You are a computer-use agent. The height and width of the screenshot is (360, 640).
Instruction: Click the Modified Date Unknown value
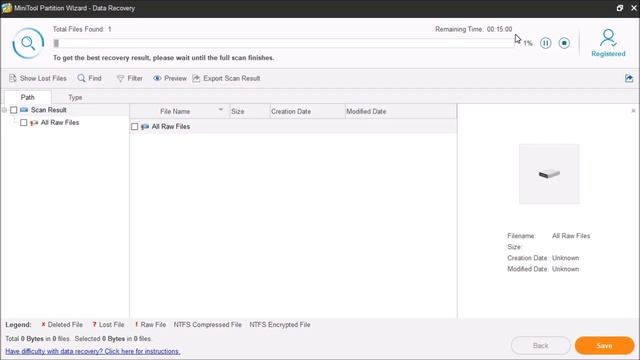point(565,269)
